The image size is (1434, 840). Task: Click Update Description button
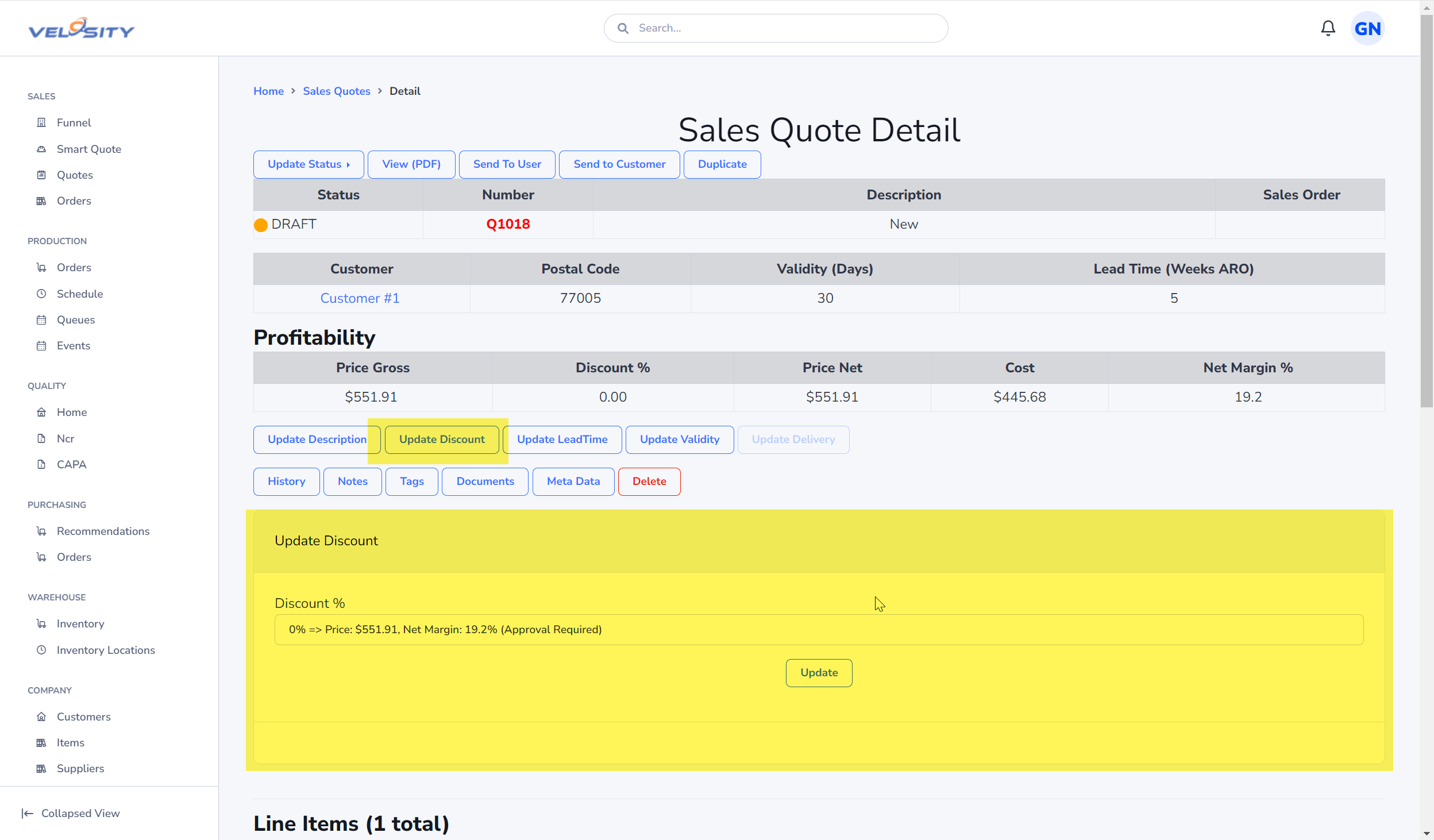click(317, 440)
